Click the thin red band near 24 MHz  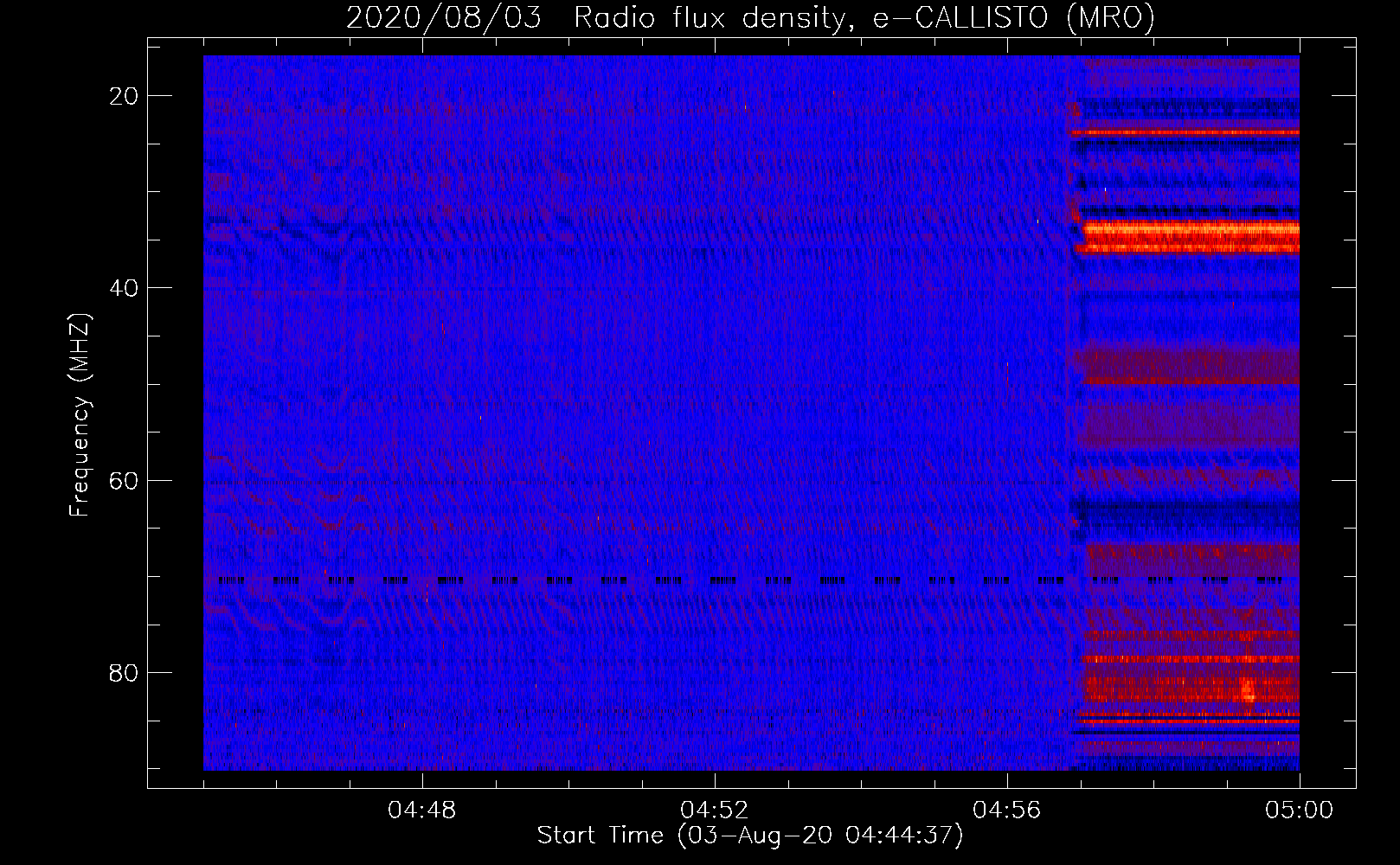1185,133
